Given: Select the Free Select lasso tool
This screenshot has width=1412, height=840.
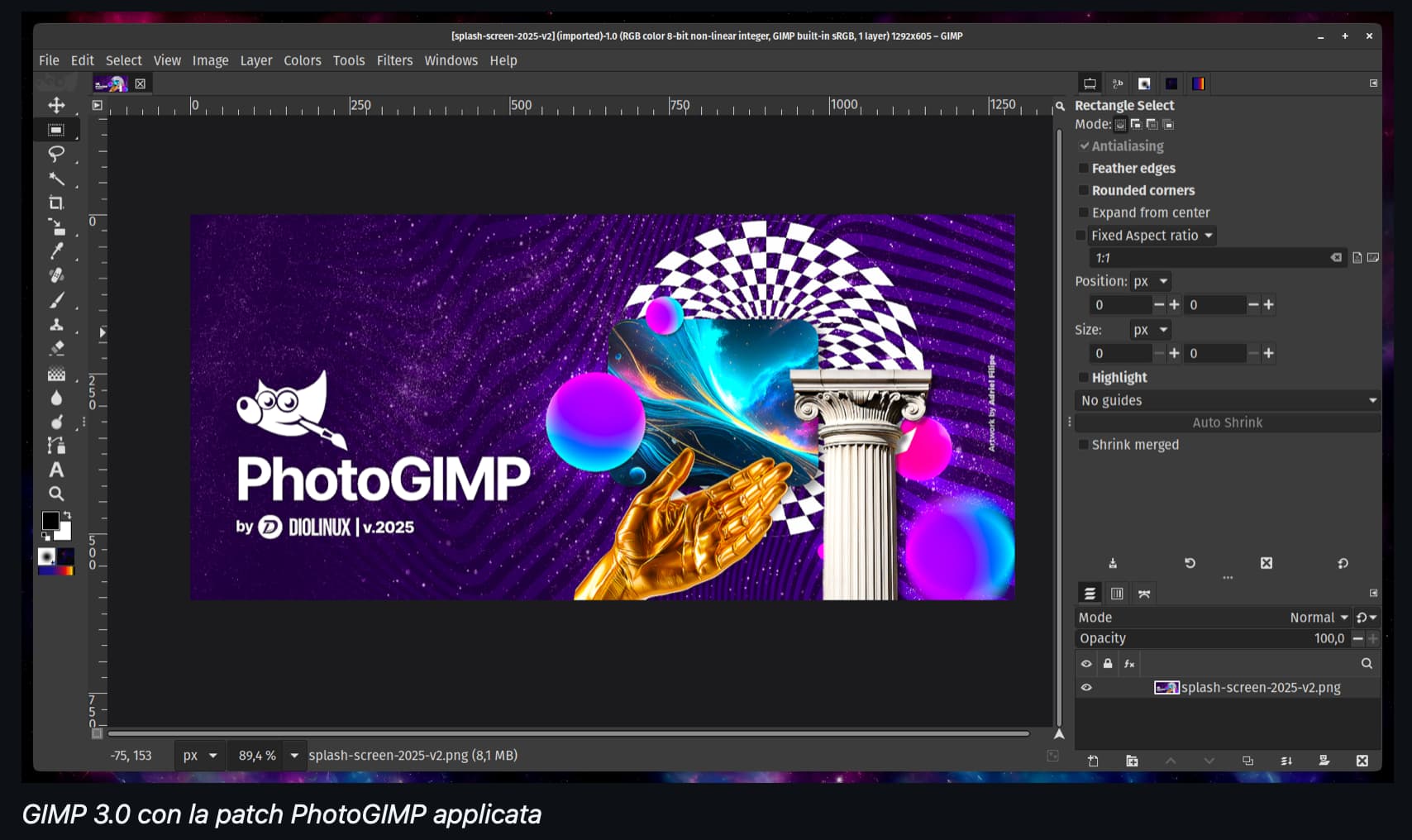Looking at the screenshot, I should tap(56, 154).
